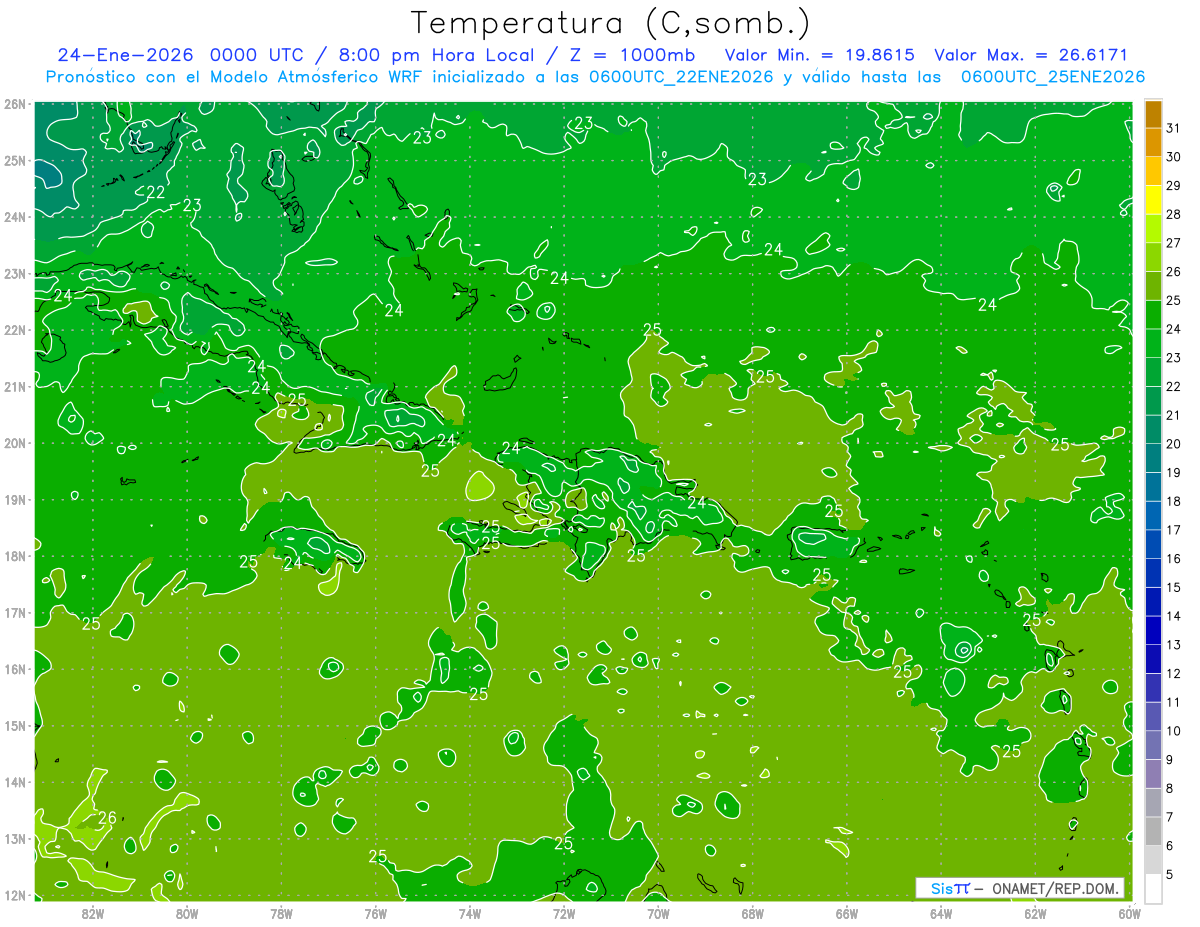The width and height of the screenshot is (1200, 927).
Task: Click the "17N" latitude axis label
Action: click(x=14, y=613)
